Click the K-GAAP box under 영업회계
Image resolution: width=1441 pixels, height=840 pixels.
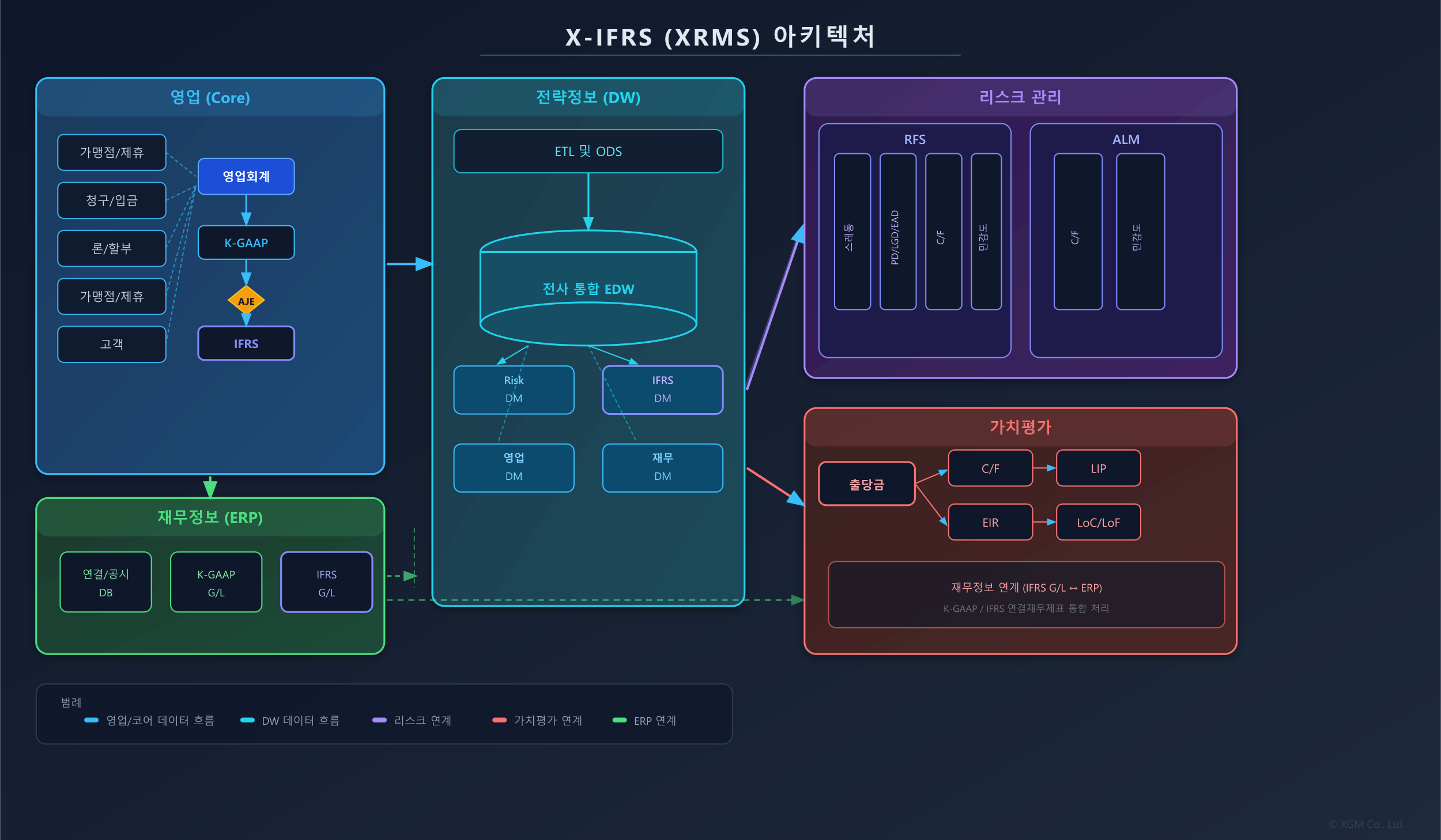246,243
